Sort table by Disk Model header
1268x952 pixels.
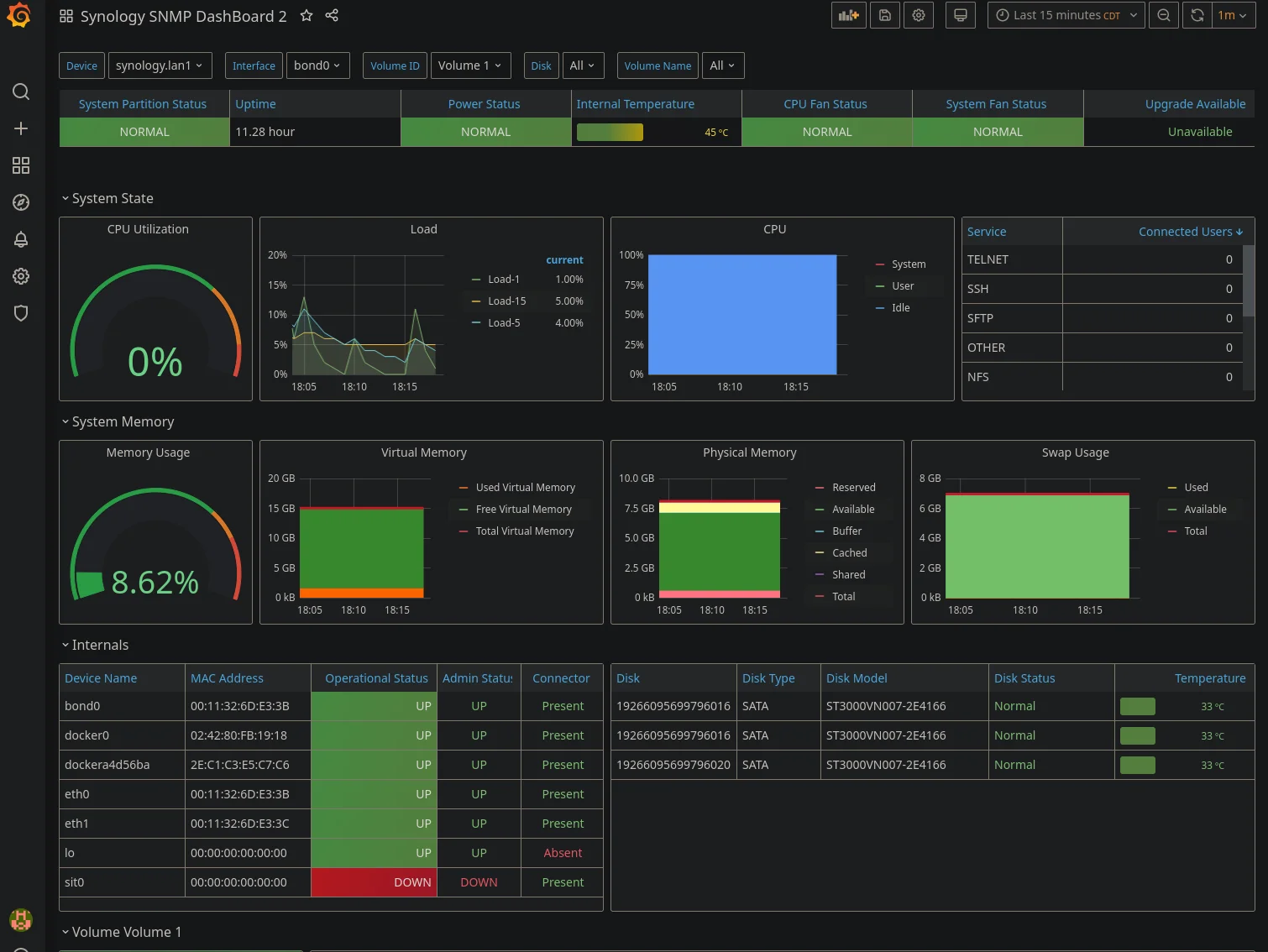857,678
